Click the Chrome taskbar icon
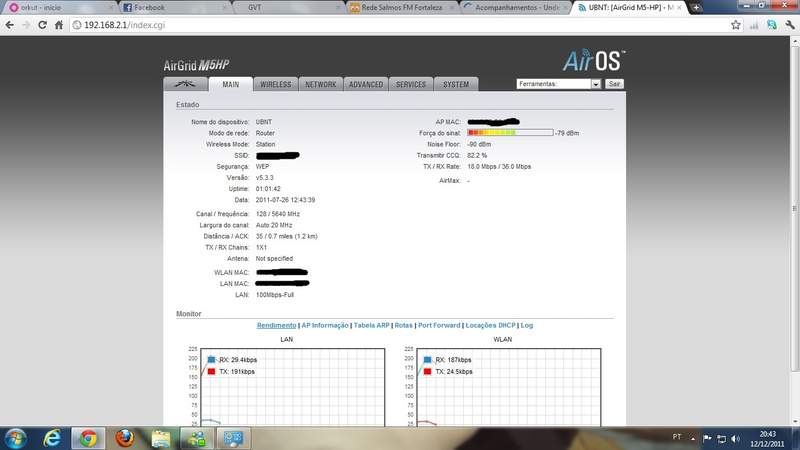Viewport: 800px width, 450px height. pos(88,438)
